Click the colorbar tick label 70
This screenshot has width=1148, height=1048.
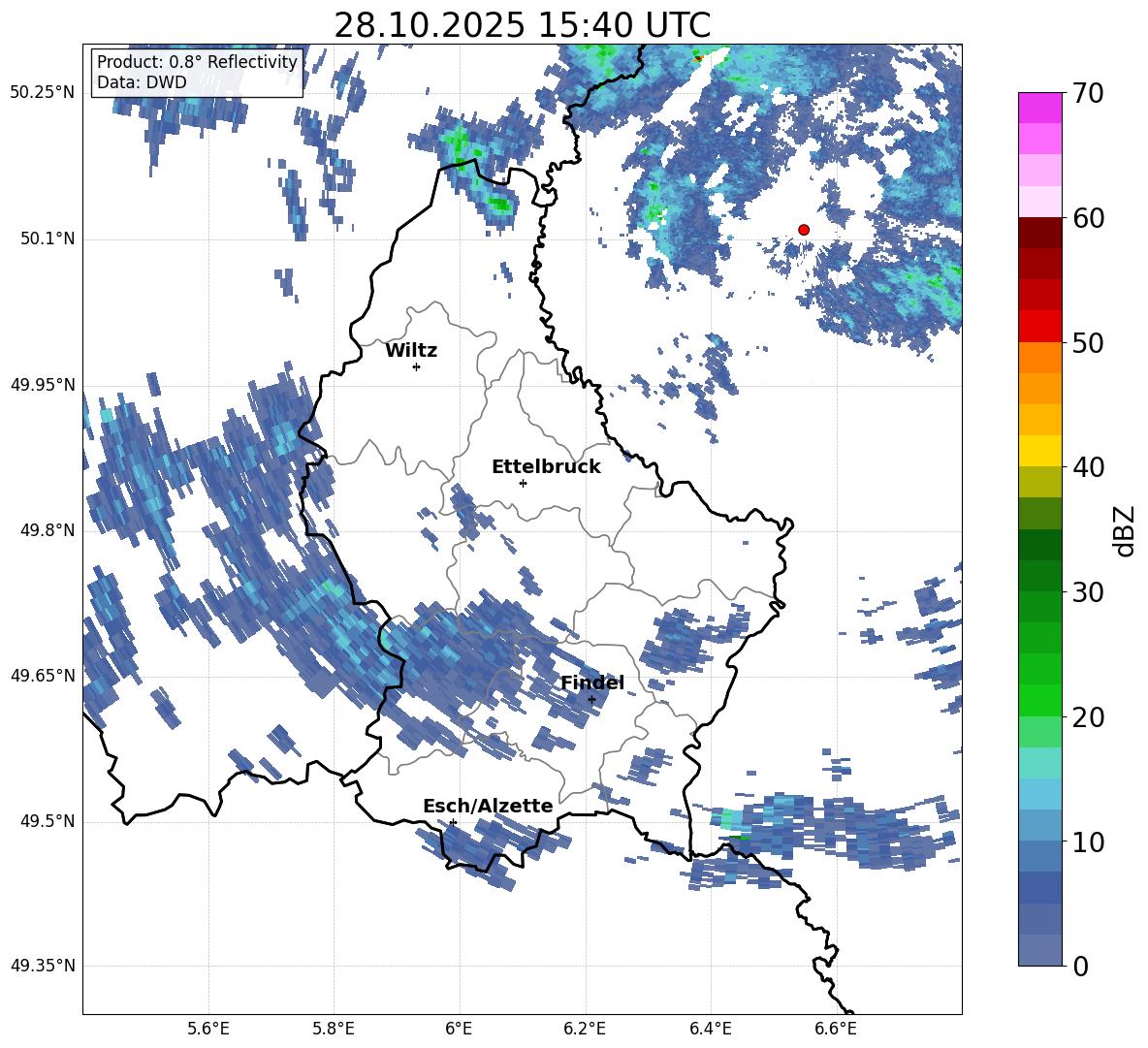(x=1088, y=93)
